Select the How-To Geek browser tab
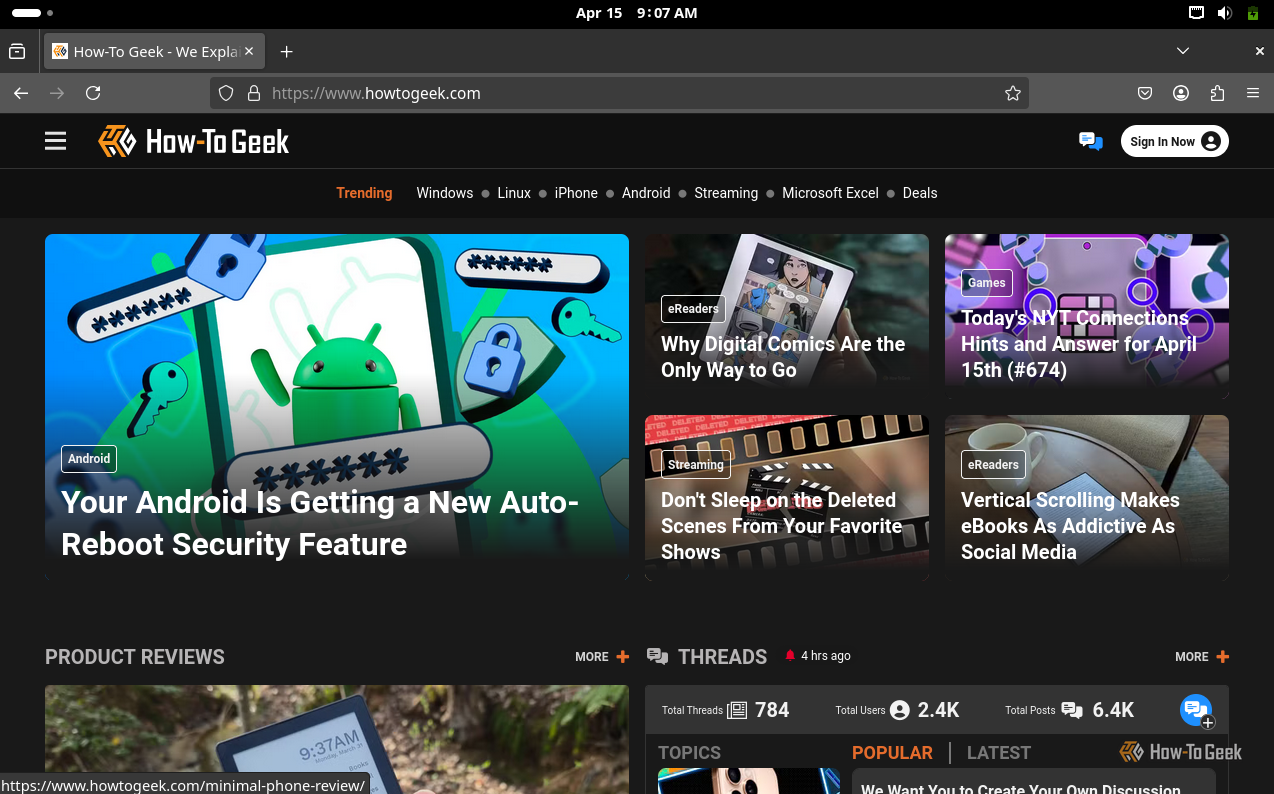This screenshot has width=1274, height=794. [x=155, y=51]
